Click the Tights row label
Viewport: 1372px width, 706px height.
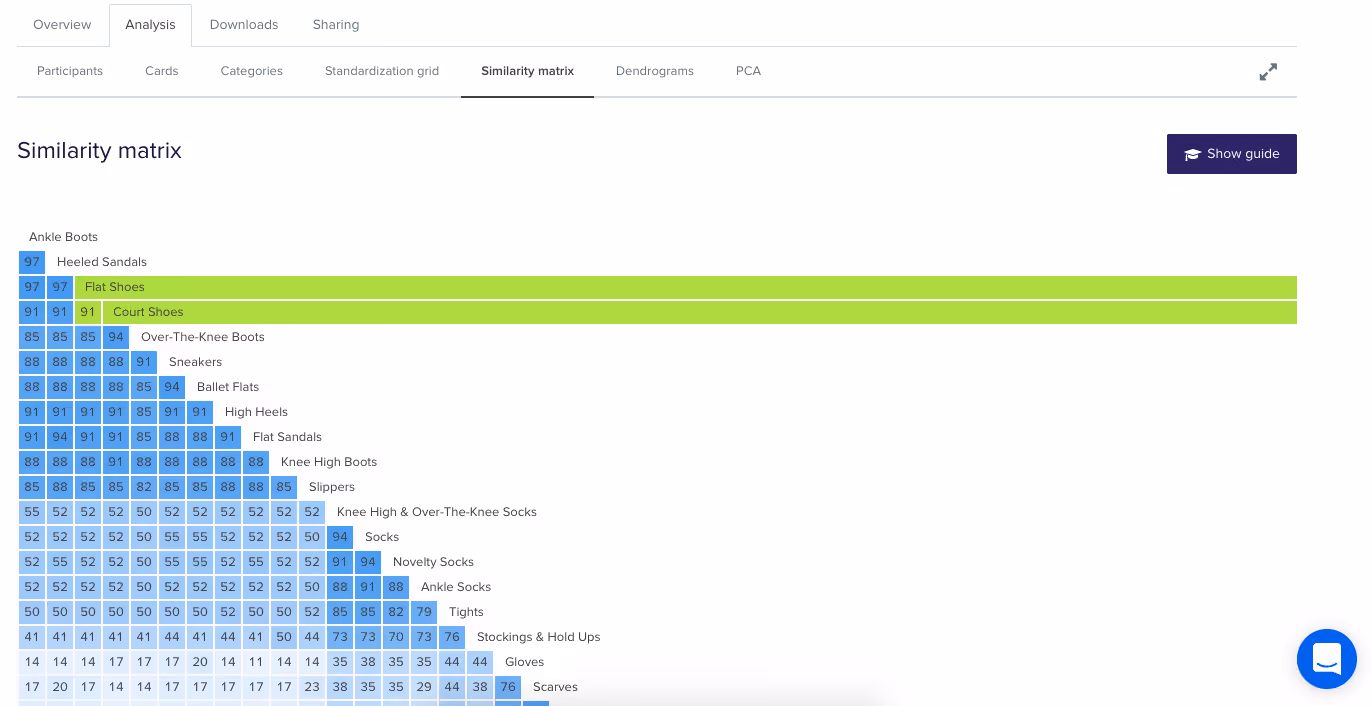click(x=466, y=612)
